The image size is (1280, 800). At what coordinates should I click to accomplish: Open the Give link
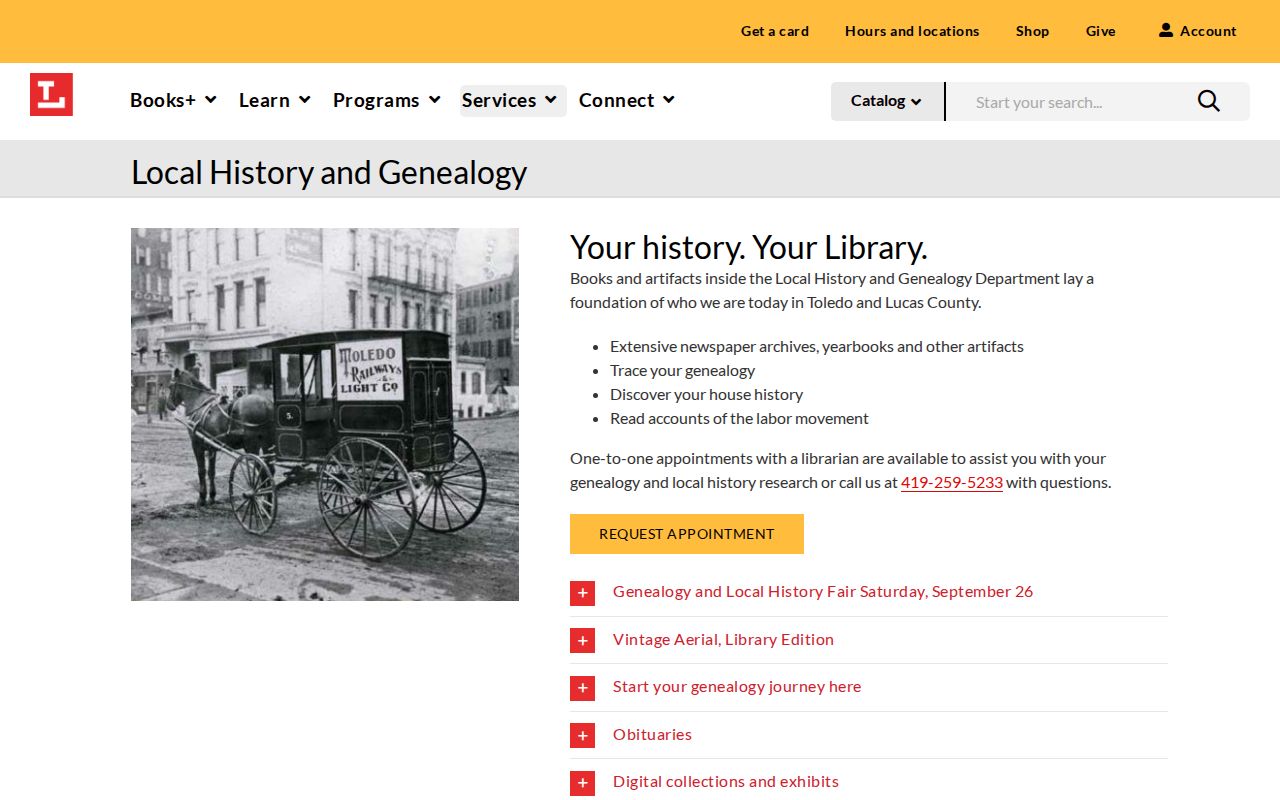click(1101, 31)
